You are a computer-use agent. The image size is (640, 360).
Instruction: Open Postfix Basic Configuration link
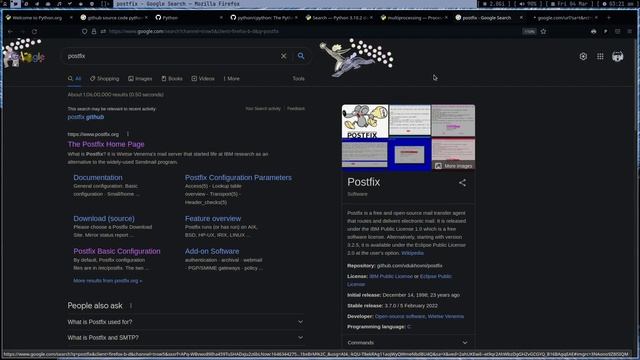[x=117, y=251]
